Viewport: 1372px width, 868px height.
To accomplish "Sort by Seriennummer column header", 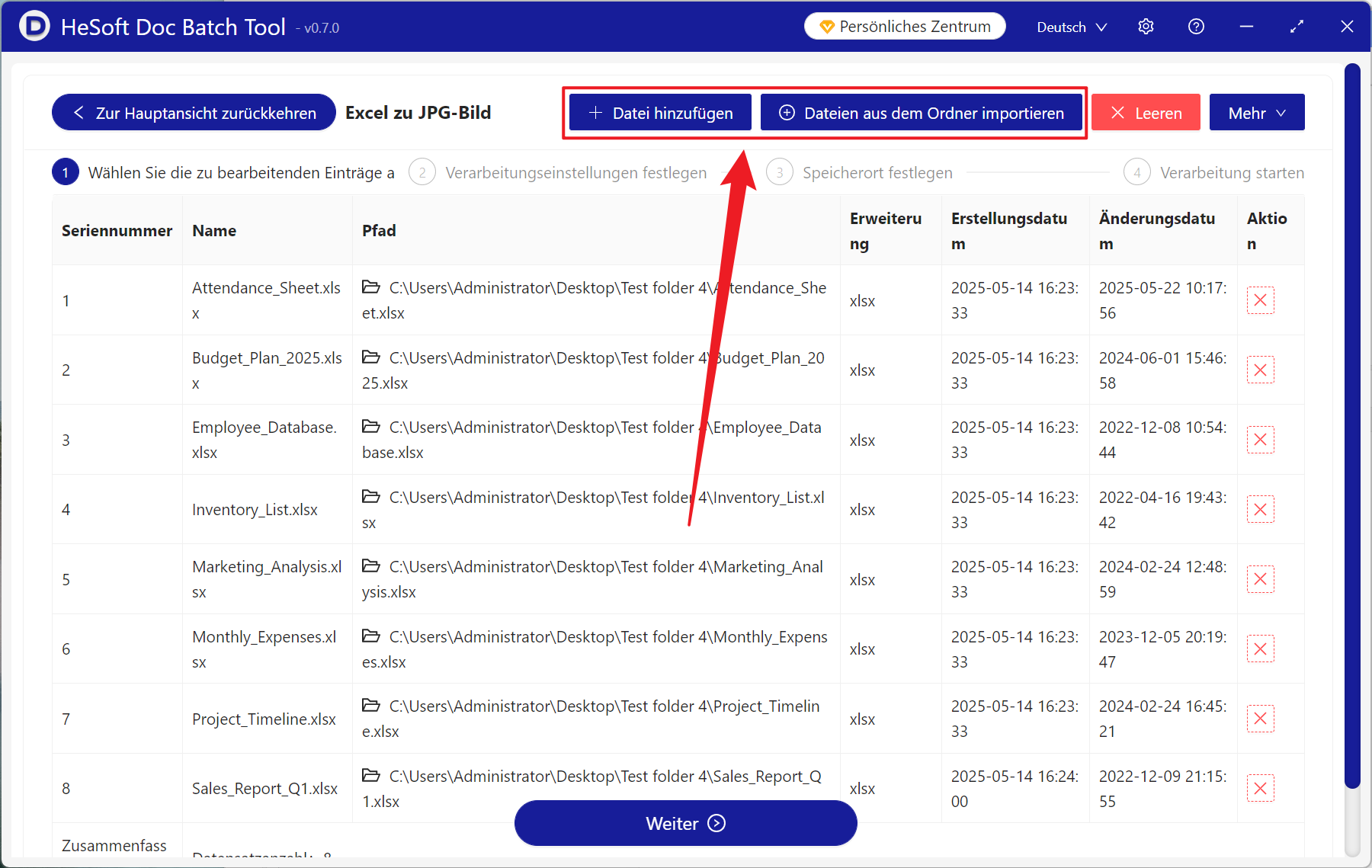I will [x=117, y=231].
